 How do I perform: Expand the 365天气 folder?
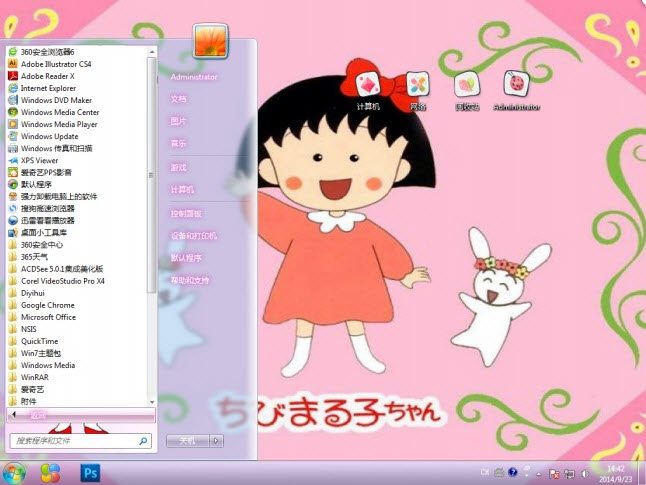pyautogui.click(x=28, y=257)
